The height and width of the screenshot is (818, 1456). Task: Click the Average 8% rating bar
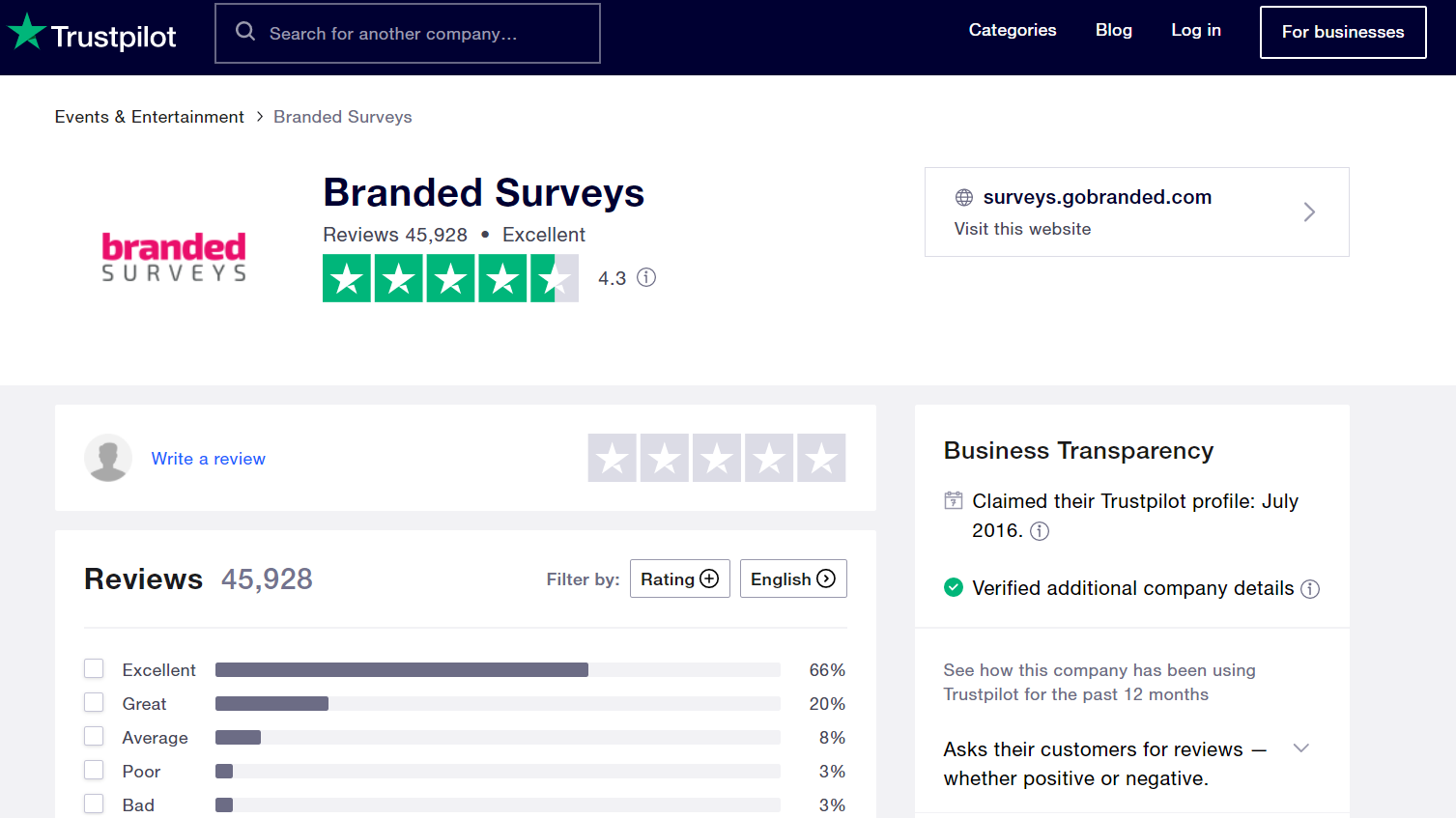click(498, 738)
